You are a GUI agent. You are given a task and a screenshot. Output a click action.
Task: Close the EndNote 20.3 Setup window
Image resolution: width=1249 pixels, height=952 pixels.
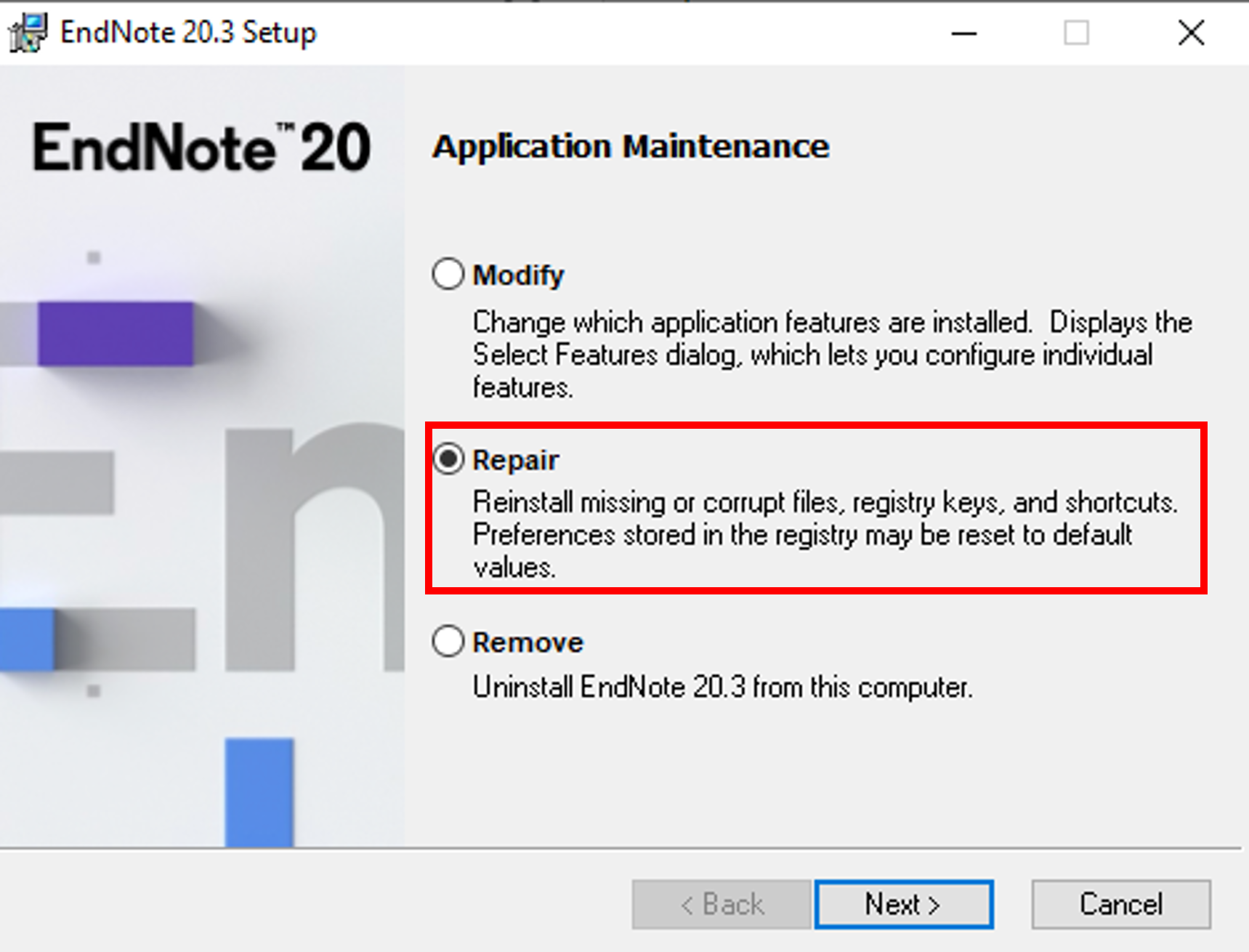1191,33
